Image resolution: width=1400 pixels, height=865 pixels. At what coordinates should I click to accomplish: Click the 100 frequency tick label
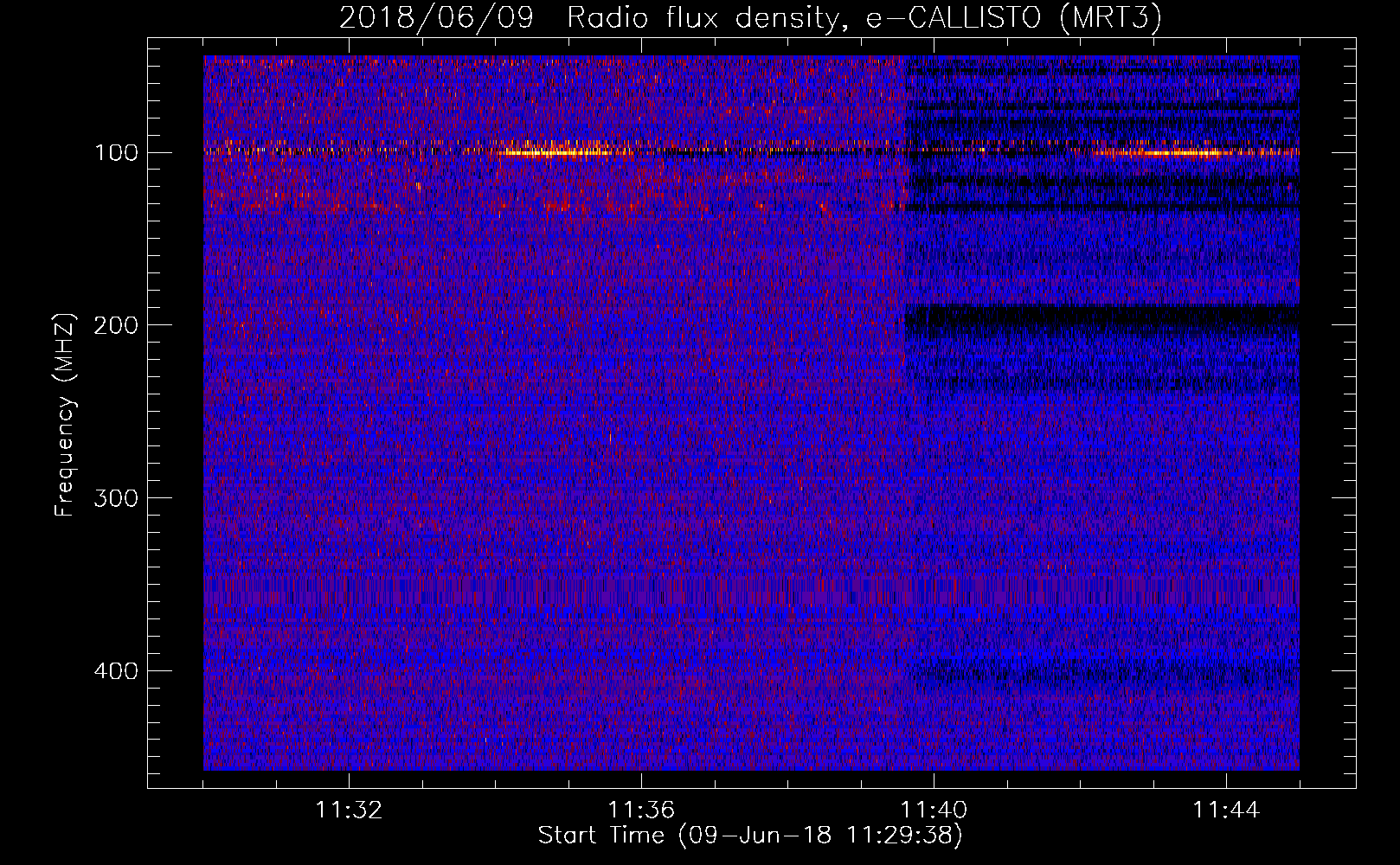pos(116,153)
